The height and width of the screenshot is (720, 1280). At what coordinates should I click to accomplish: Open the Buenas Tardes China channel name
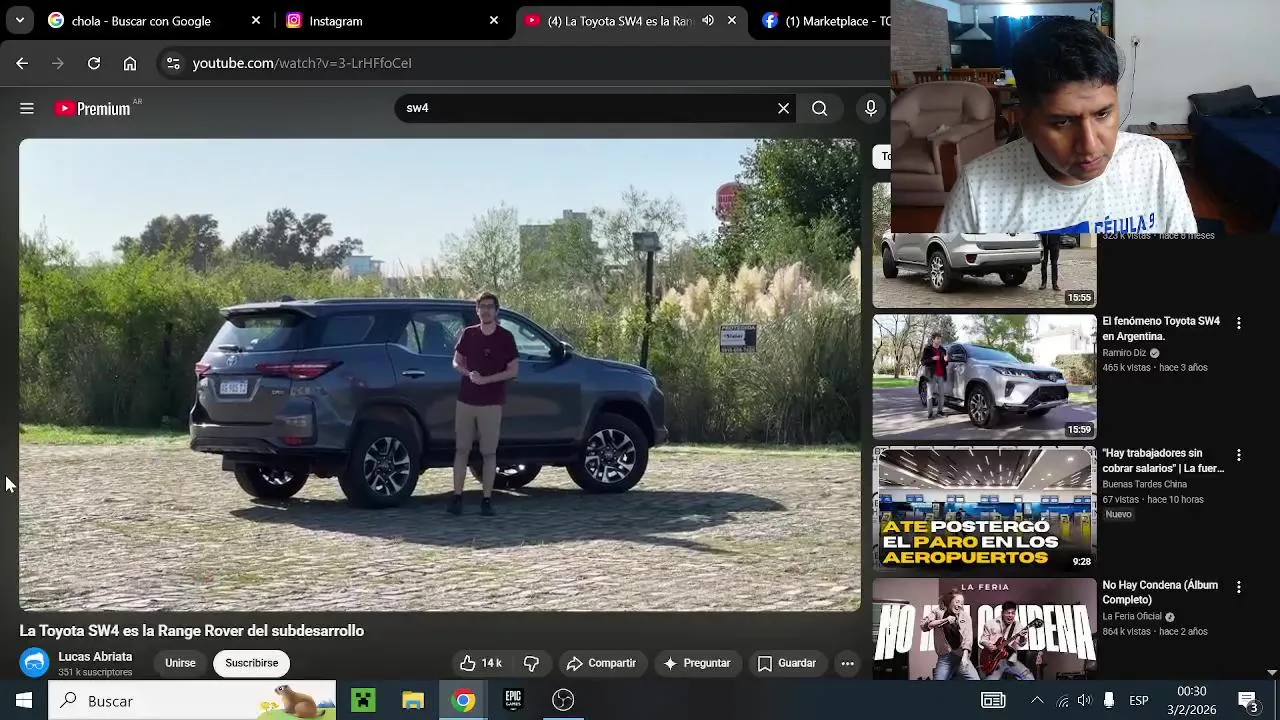click(1144, 485)
